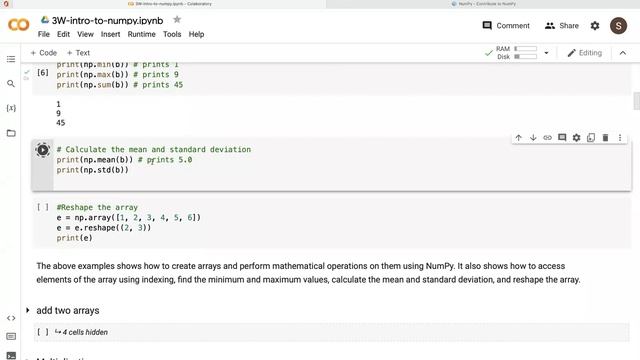The image size is (640, 360).
Task: Open the Editing mode dropdown
Action: pos(584,53)
